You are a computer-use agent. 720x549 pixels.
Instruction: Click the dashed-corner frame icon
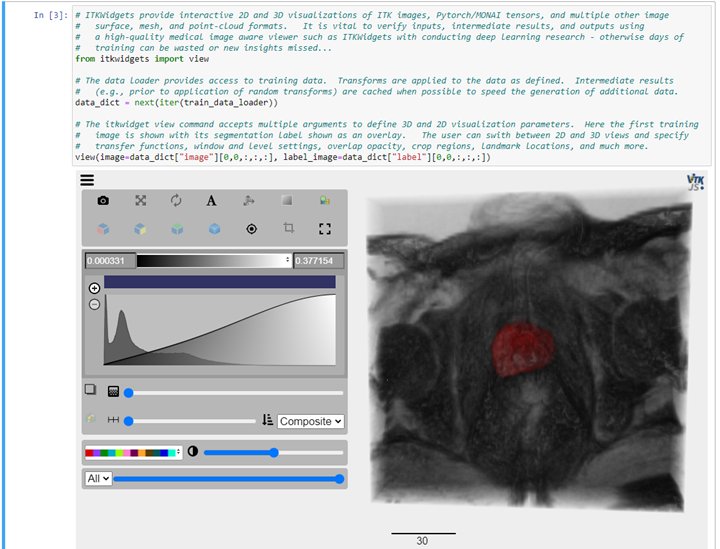click(325, 229)
